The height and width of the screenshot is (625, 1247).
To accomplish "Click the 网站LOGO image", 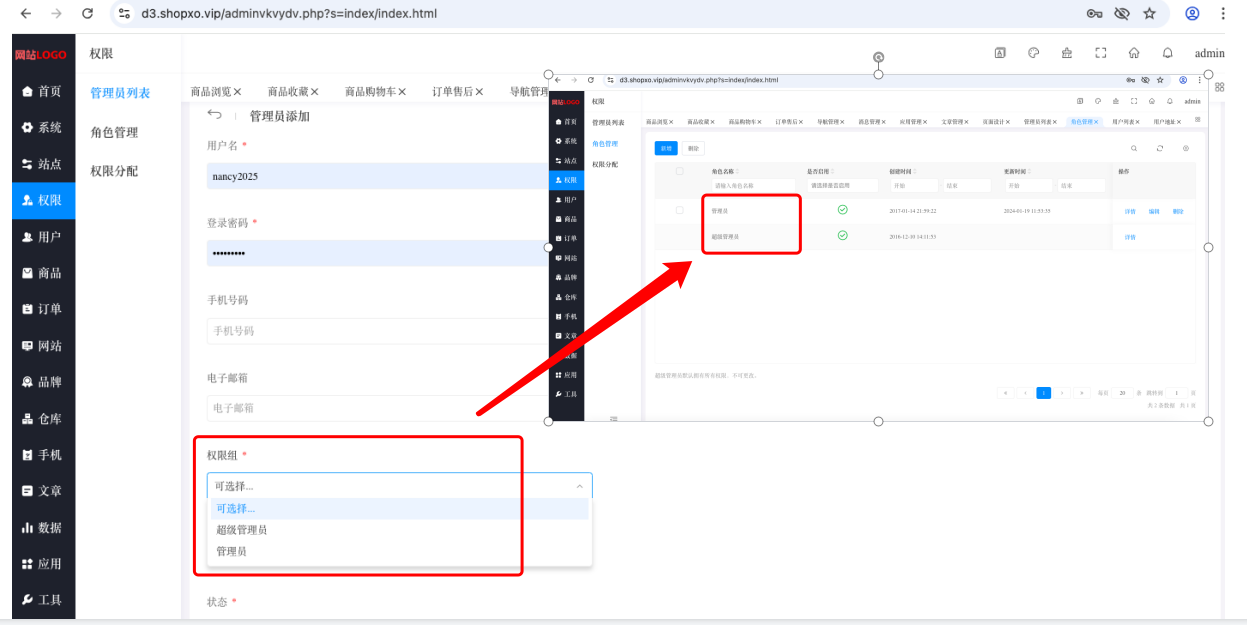I will [x=40, y=54].
